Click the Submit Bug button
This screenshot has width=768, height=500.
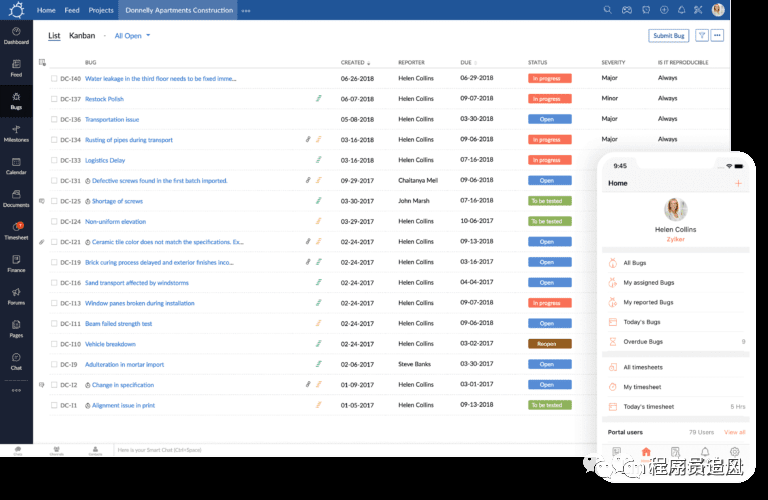[669, 36]
